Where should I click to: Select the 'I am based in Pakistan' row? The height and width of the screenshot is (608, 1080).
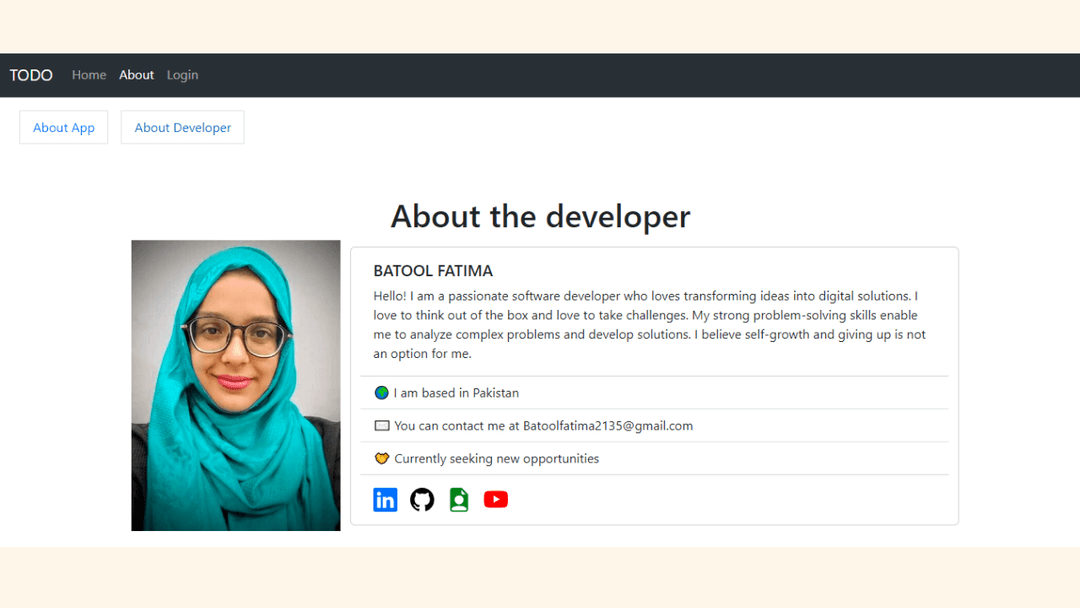click(x=654, y=392)
